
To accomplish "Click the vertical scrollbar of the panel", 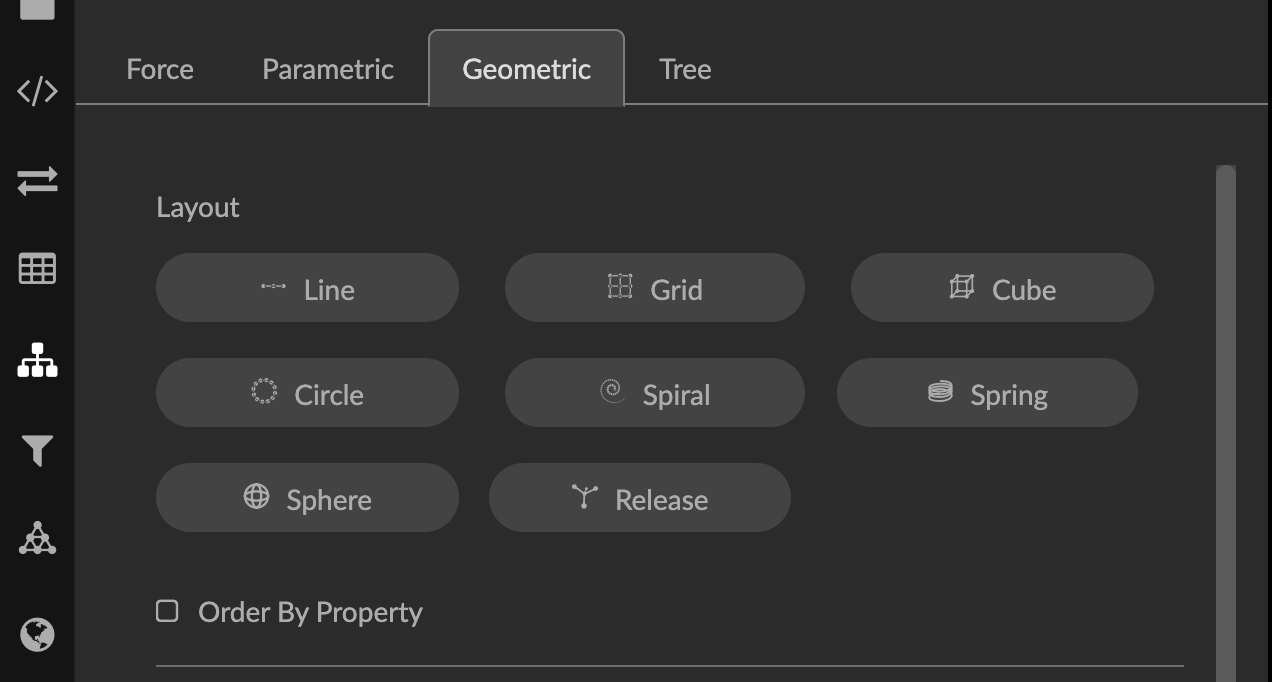I will (x=1225, y=420).
